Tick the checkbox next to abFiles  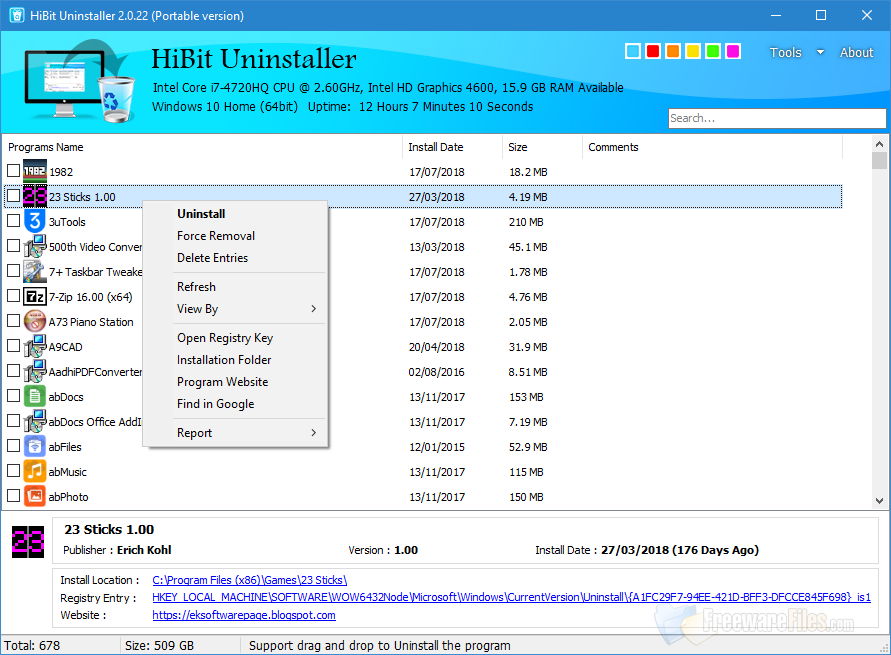pyautogui.click(x=15, y=446)
